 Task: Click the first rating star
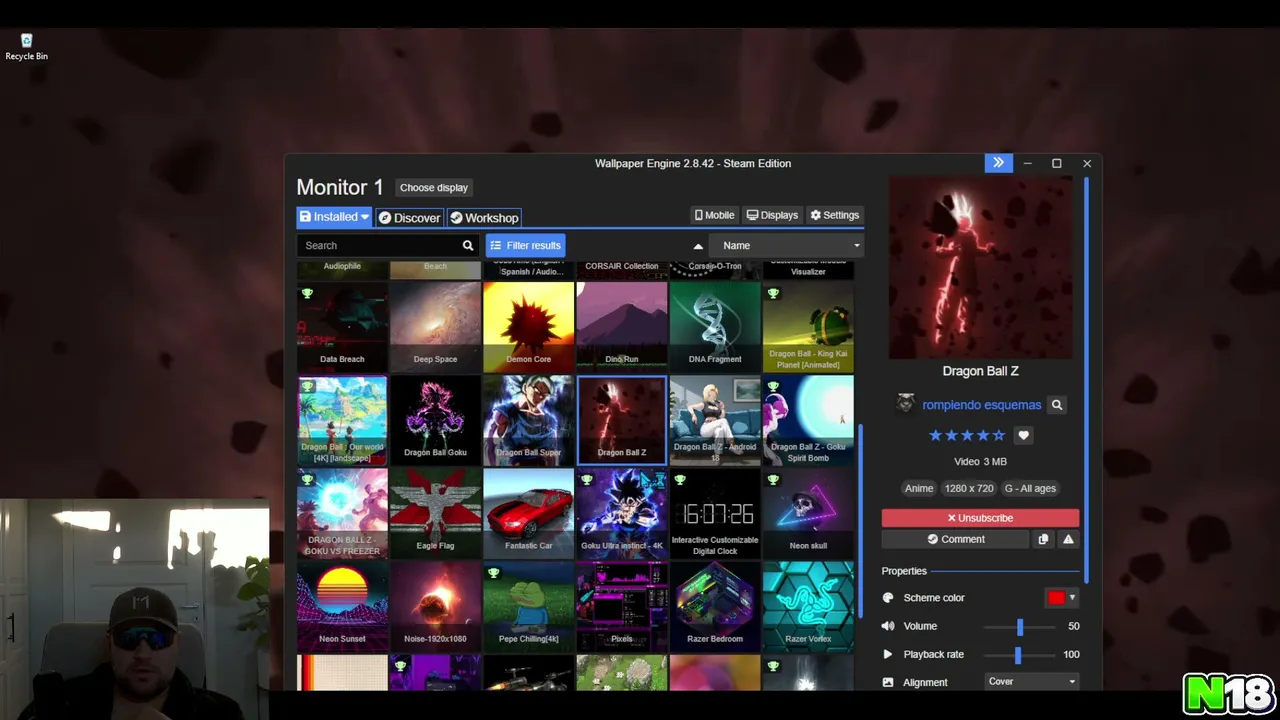[x=935, y=435]
